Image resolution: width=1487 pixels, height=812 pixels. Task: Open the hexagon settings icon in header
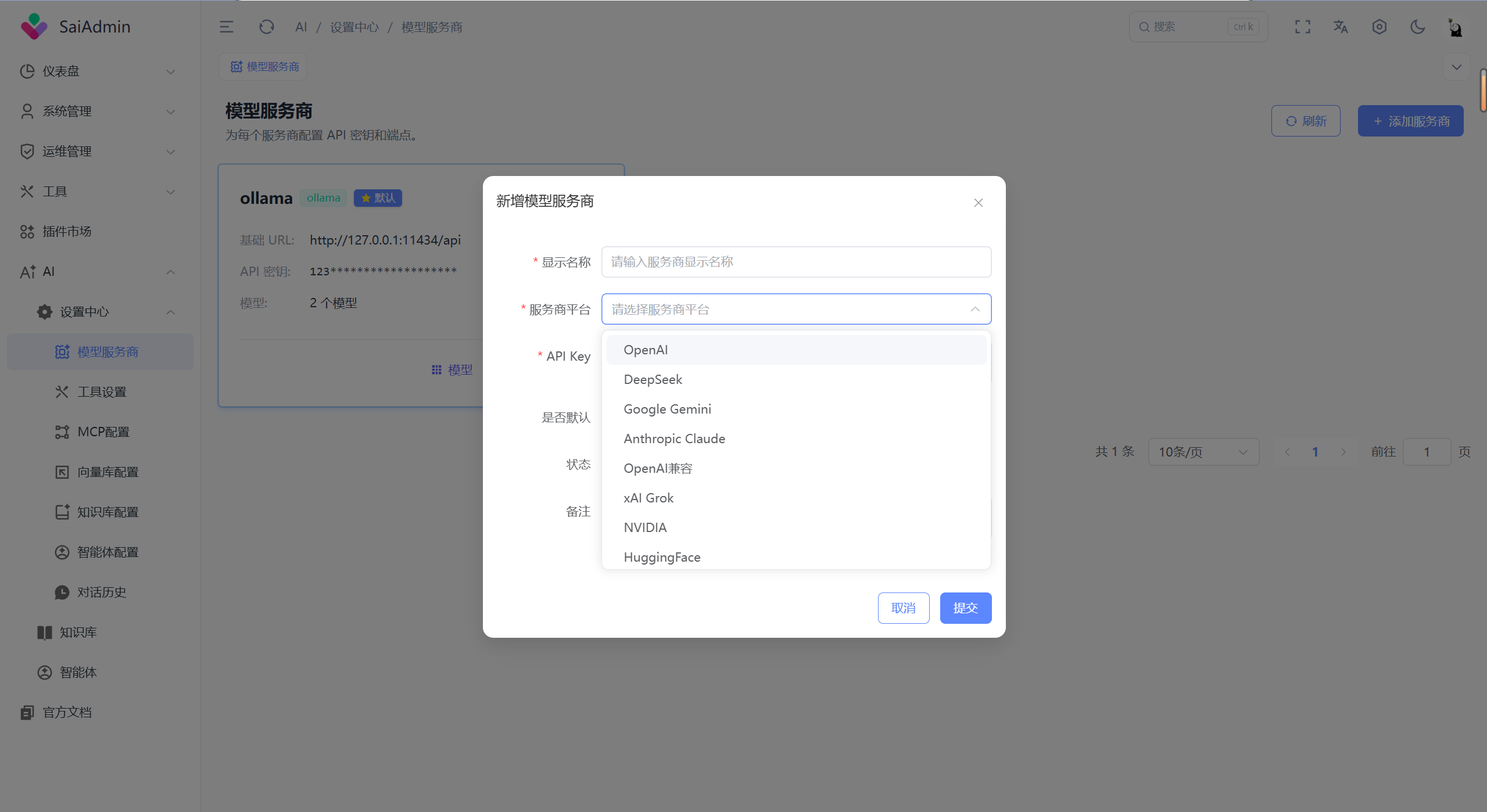pos(1379,27)
